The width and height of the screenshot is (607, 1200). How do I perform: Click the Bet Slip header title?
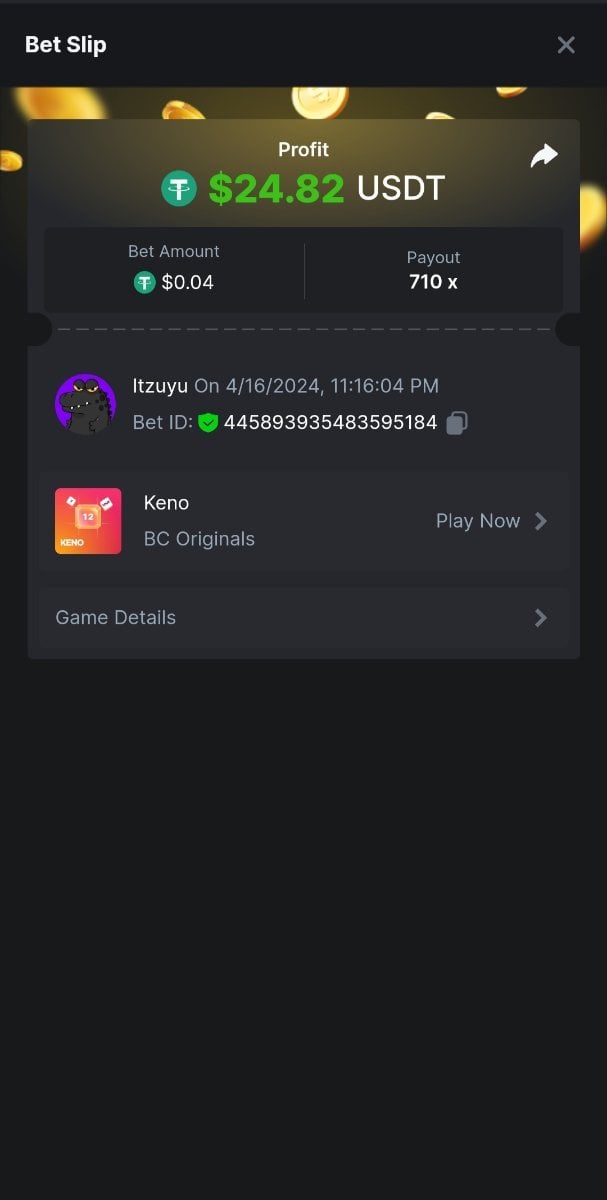coord(66,45)
